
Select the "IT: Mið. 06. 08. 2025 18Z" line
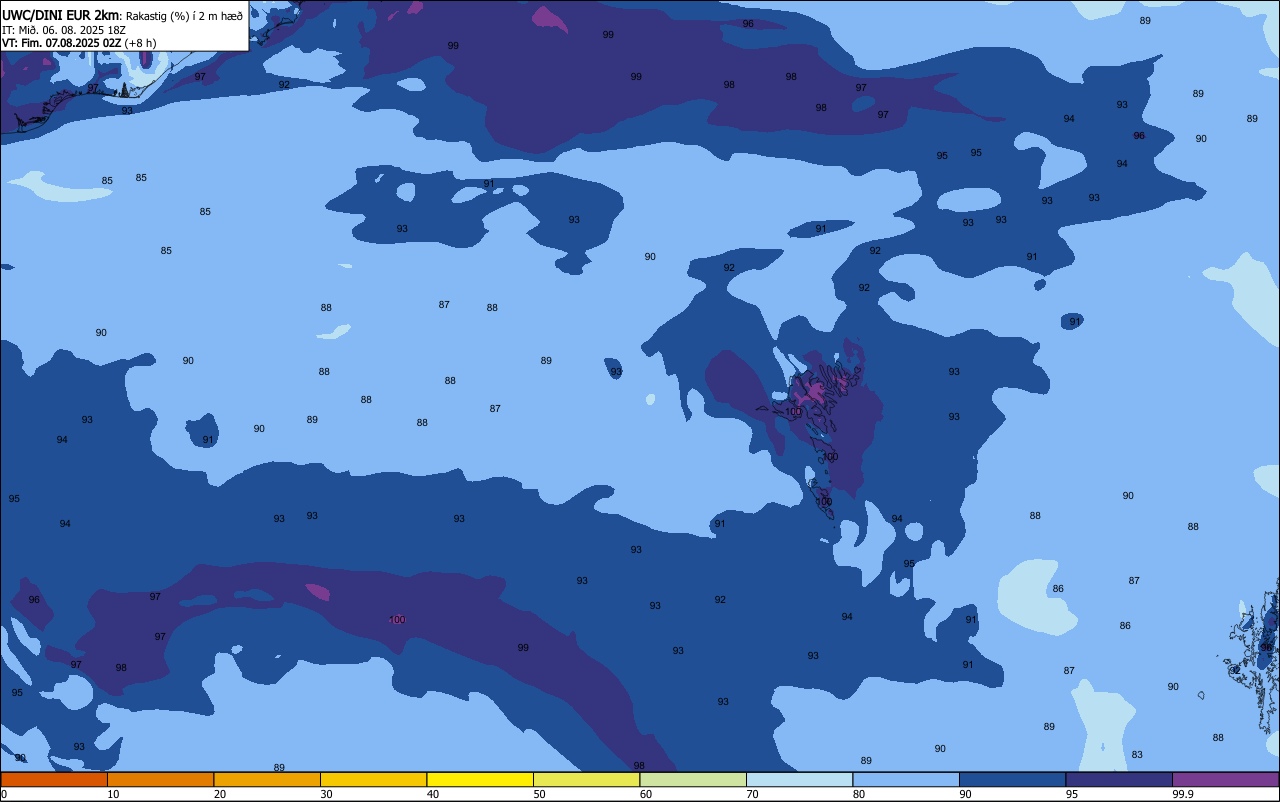[x=63, y=30]
